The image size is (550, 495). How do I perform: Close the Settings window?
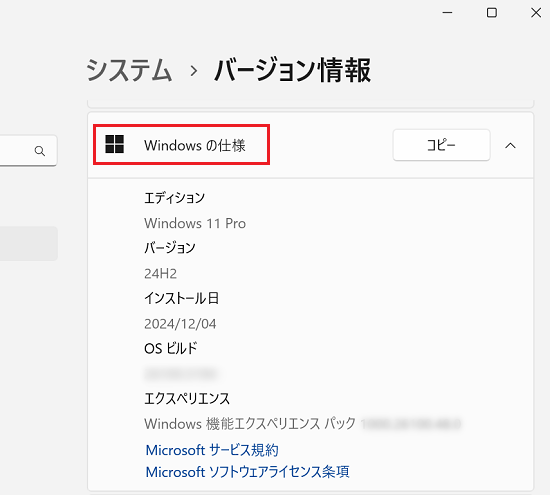click(536, 13)
